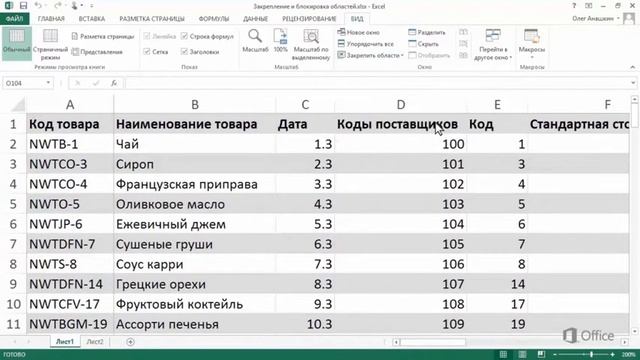Switch to Page Break Preview in status bar

coord(541,354)
